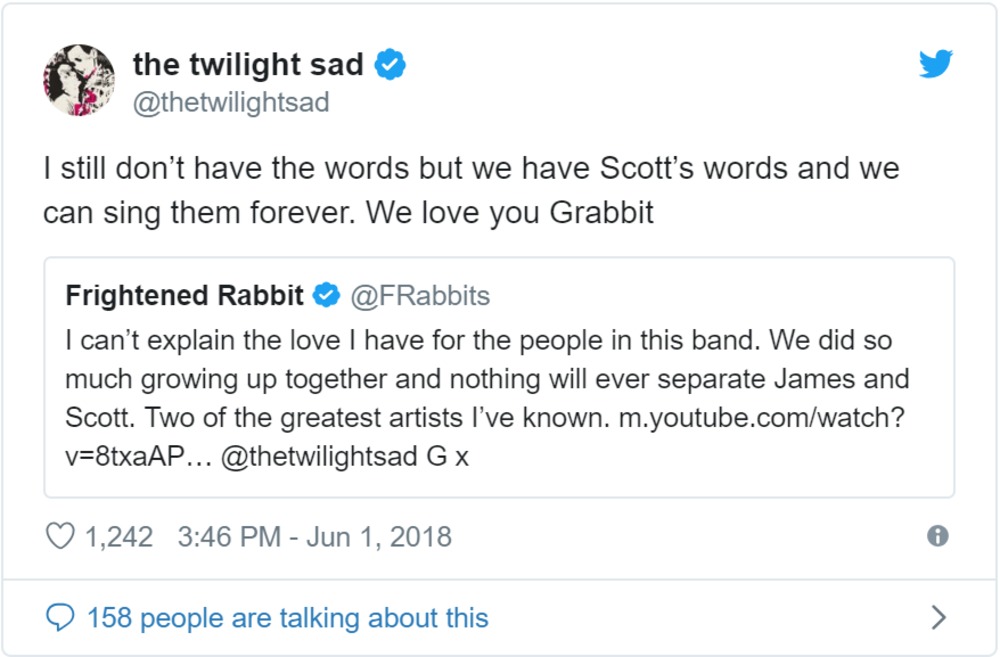Go to the @FRabbits handle

(418, 296)
